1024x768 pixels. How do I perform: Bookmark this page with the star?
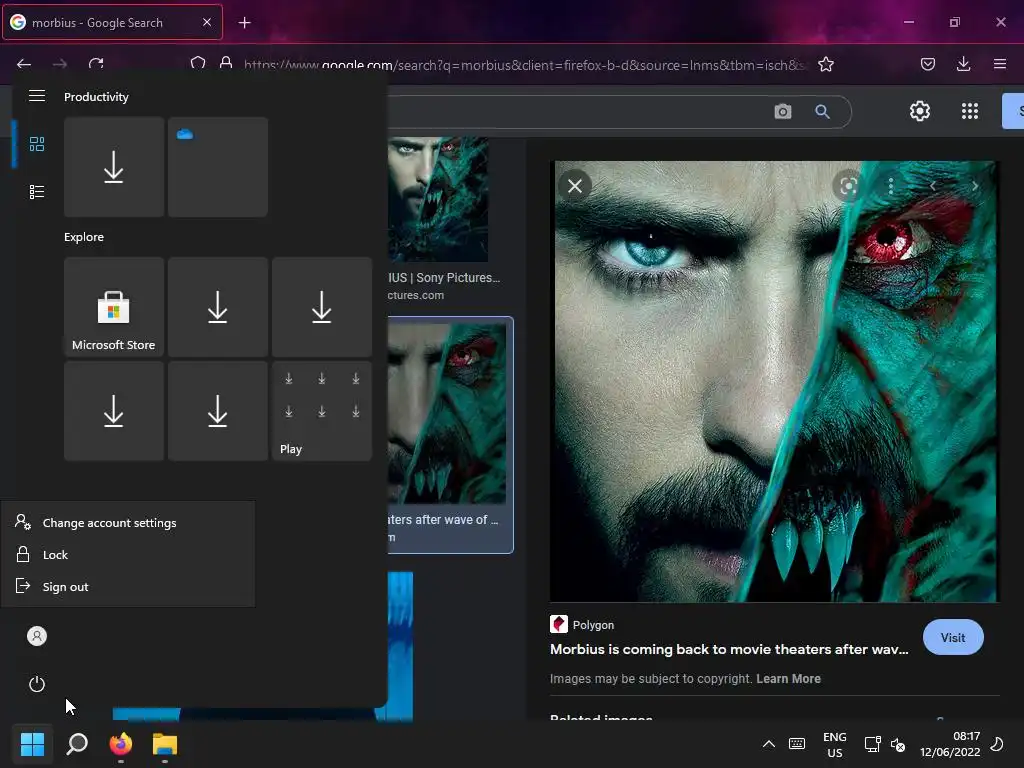[825, 64]
